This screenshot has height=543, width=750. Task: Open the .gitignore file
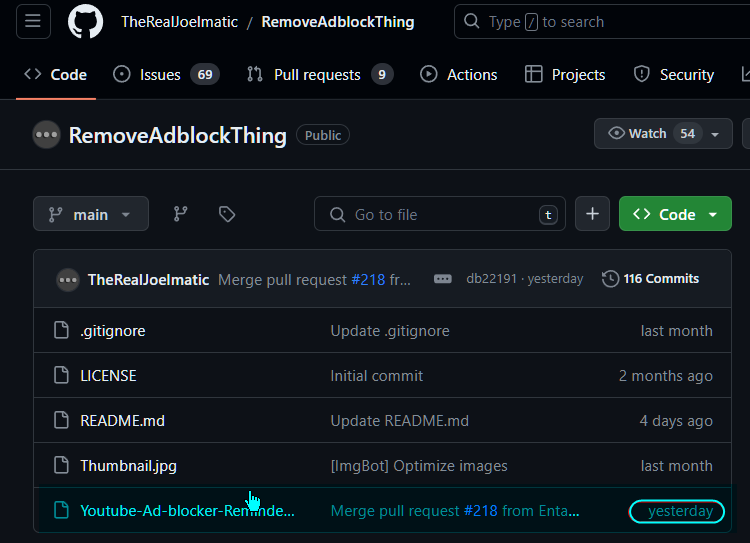click(113, 331)
